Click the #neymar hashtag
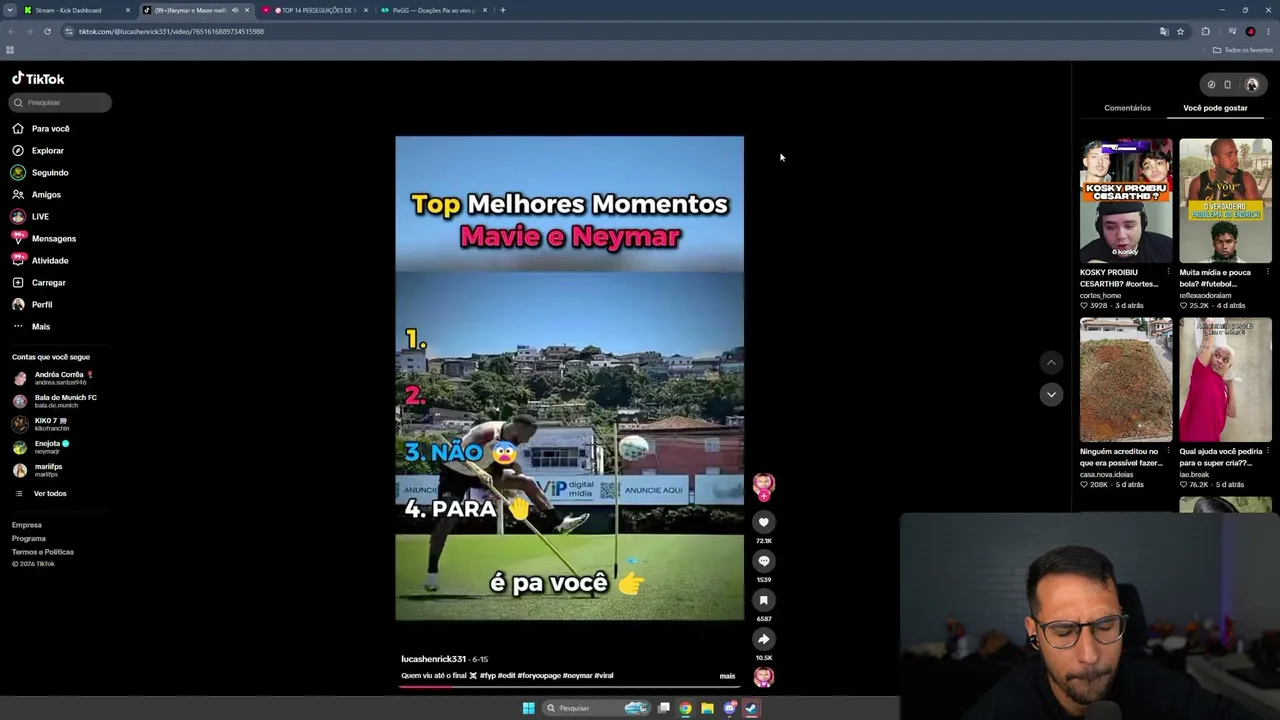 click(x=577, y=676)
